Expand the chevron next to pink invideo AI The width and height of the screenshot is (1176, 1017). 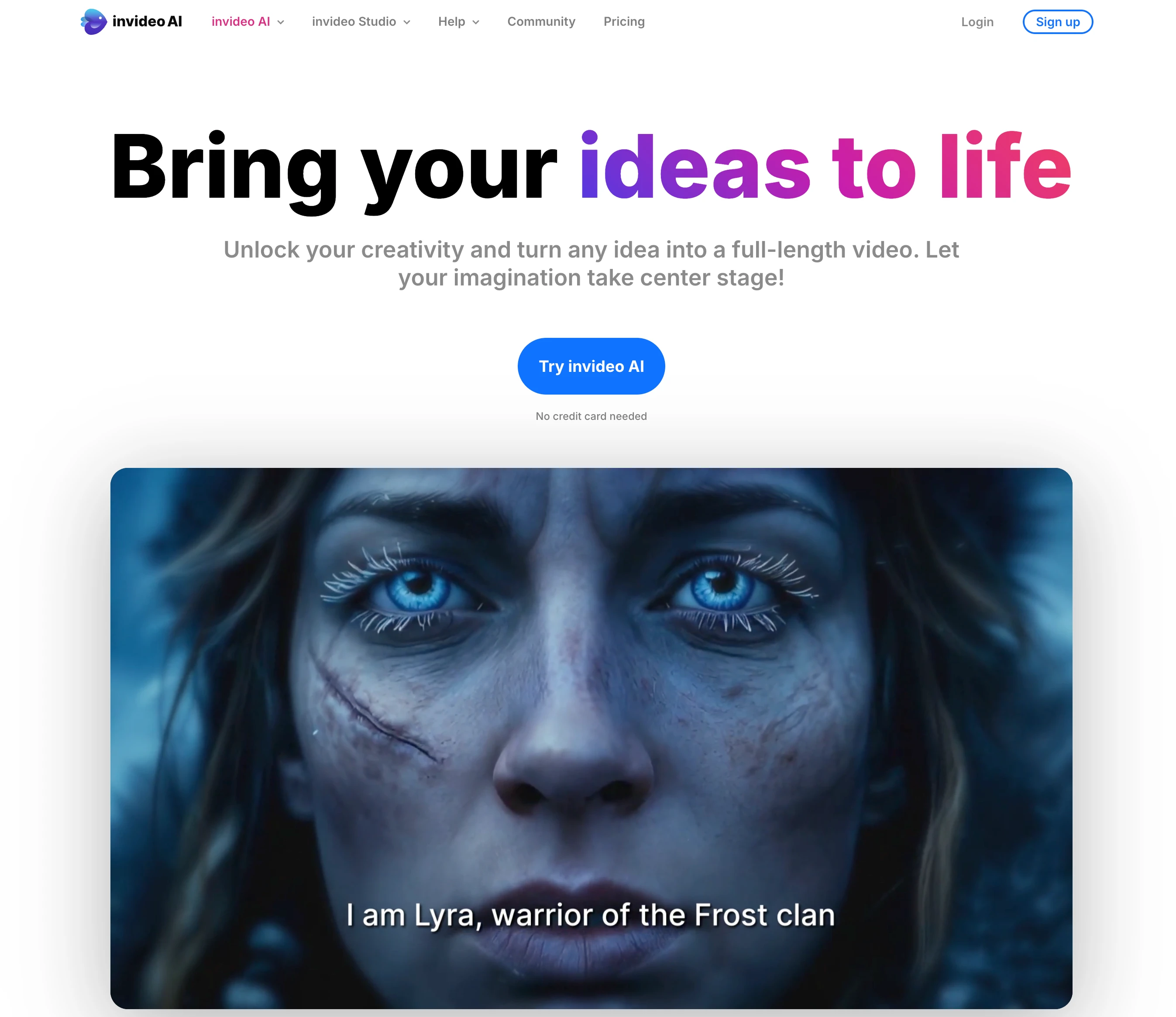(x=280, y=22)
